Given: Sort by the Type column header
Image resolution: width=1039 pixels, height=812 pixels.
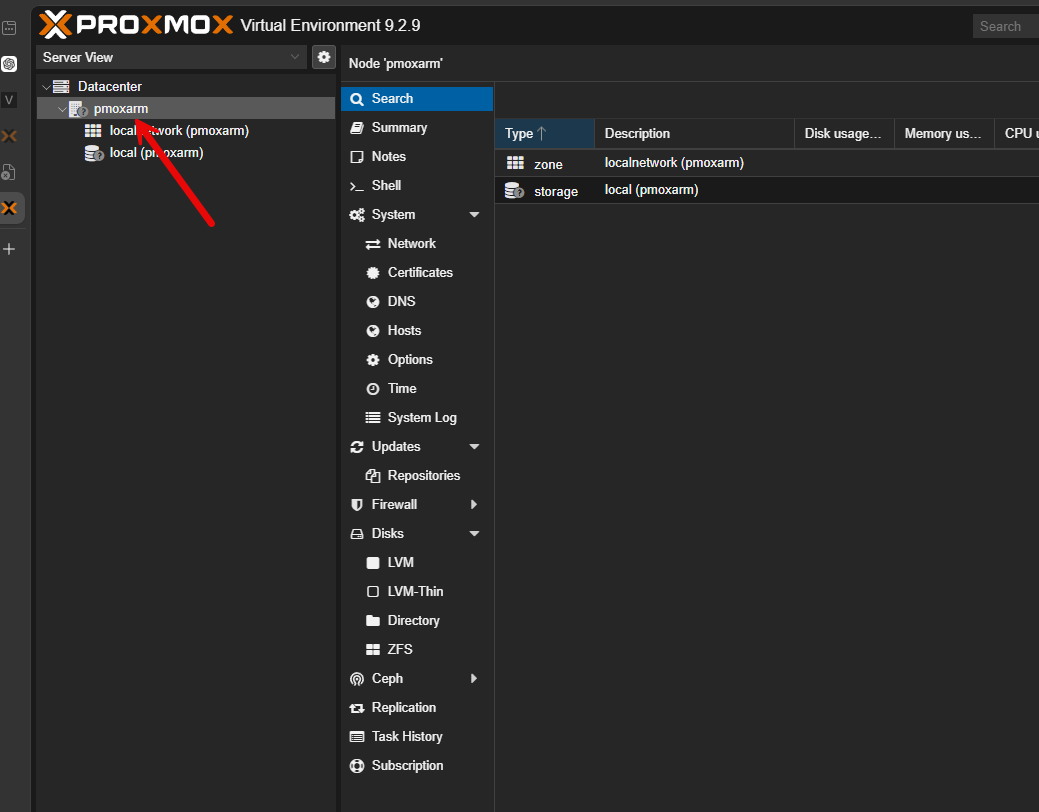Looking at the screenshot, I should (x=545, y=134).
